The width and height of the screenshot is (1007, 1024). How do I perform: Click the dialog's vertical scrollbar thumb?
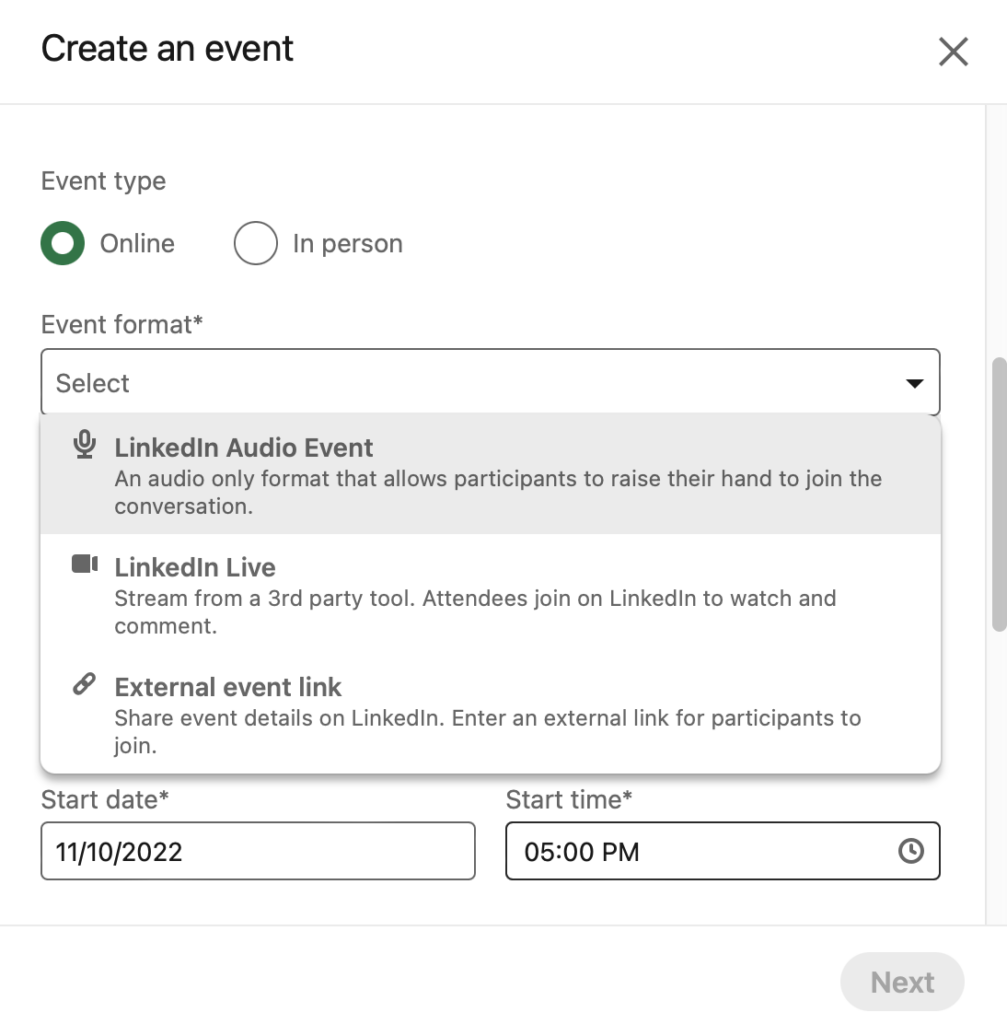pos(997,495)
